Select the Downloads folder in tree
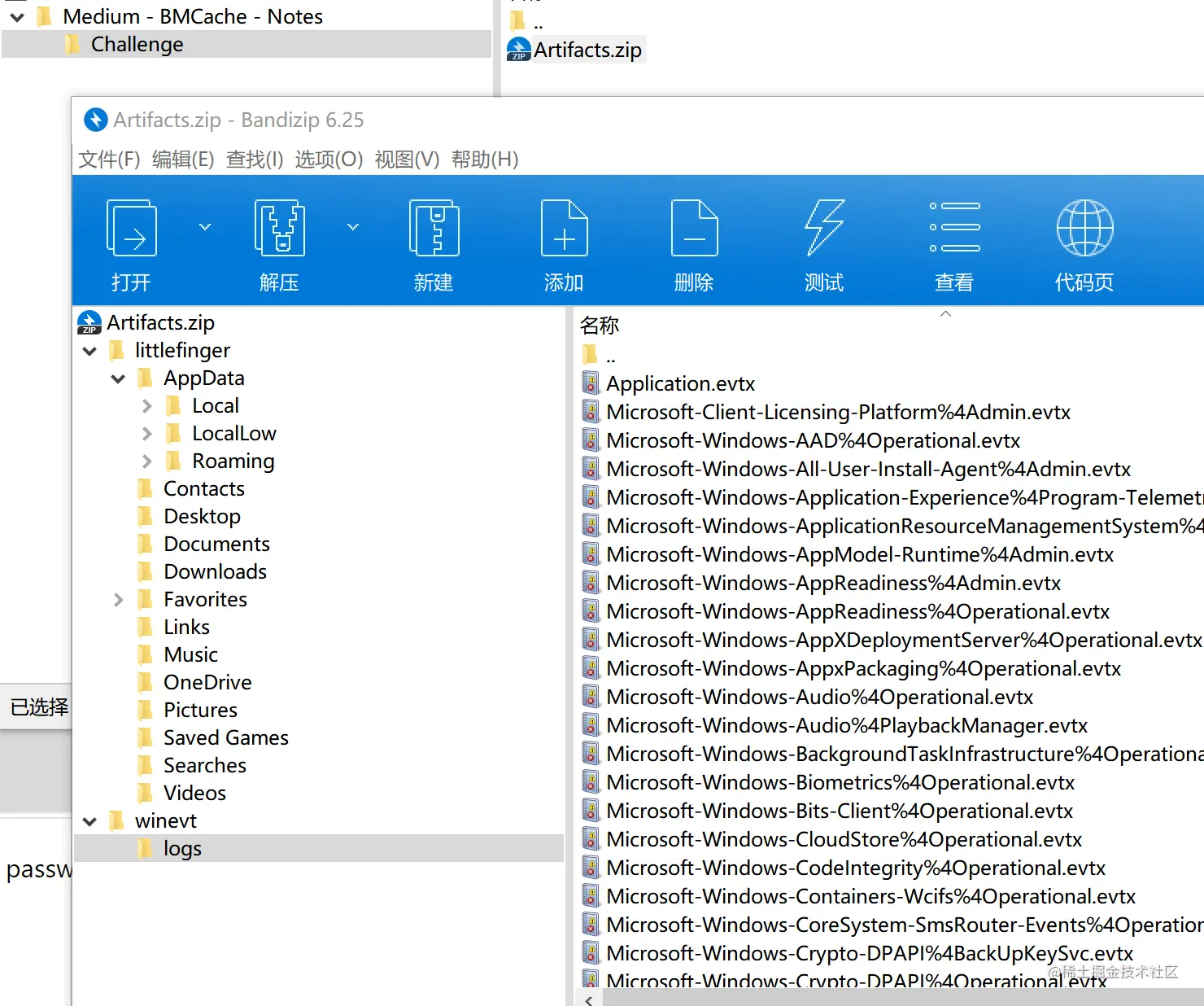The width and height of the screenshot is (1204, 1006). [x=215, y=572]
